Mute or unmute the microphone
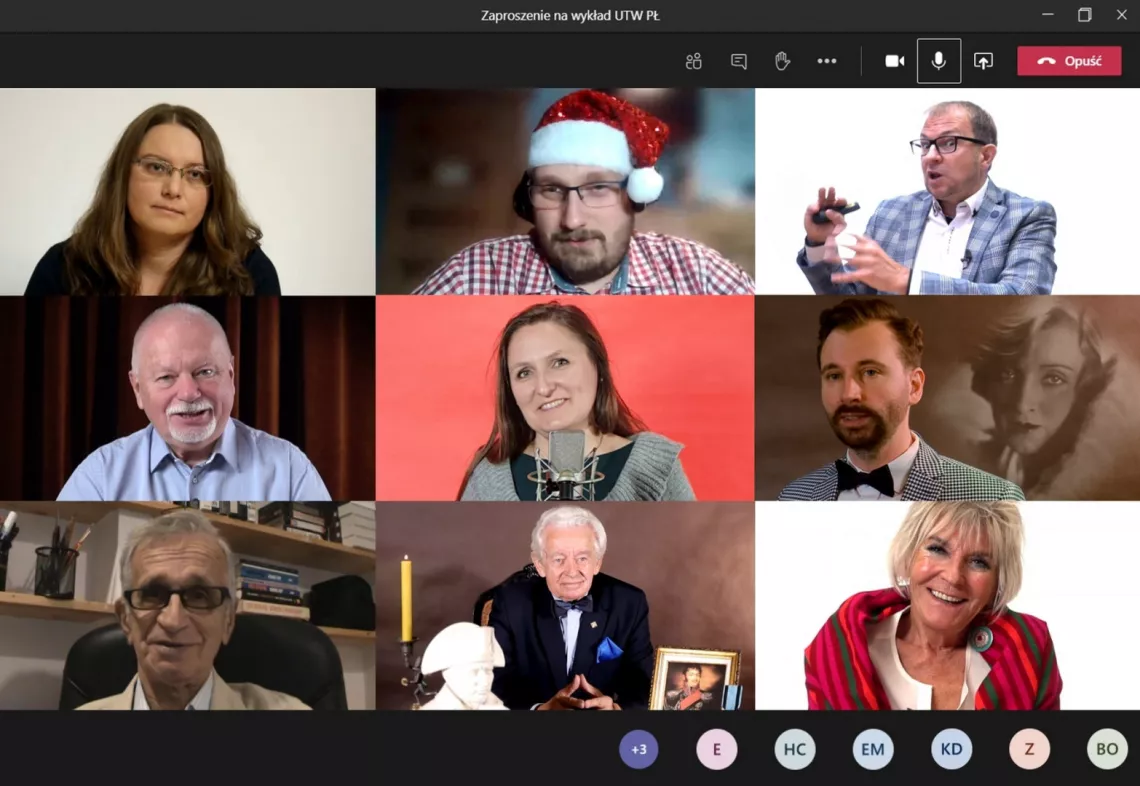1140x786 pixels. click(938, 61)
